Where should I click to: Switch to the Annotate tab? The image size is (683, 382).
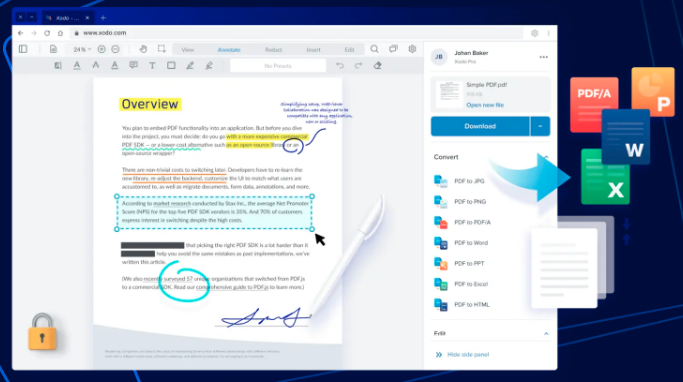(x=229, y=50)
